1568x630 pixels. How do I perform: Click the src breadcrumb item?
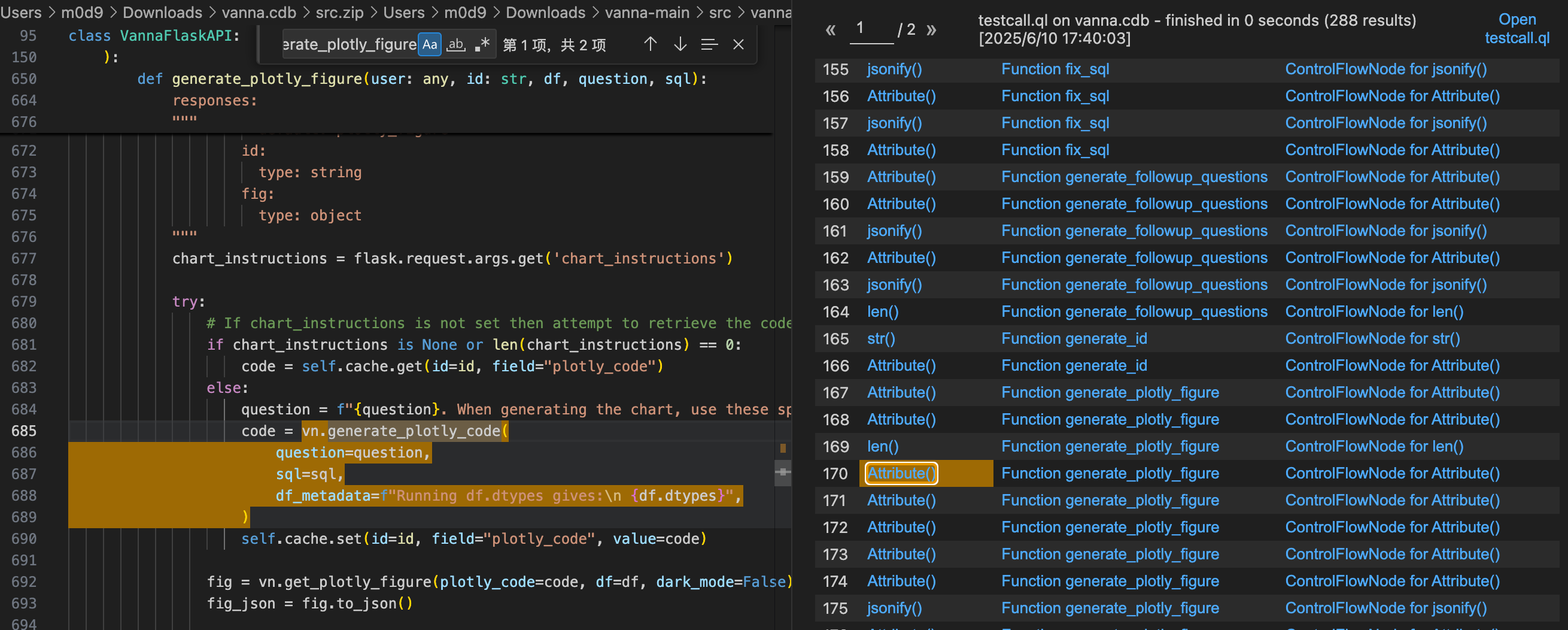coord(719,12)
